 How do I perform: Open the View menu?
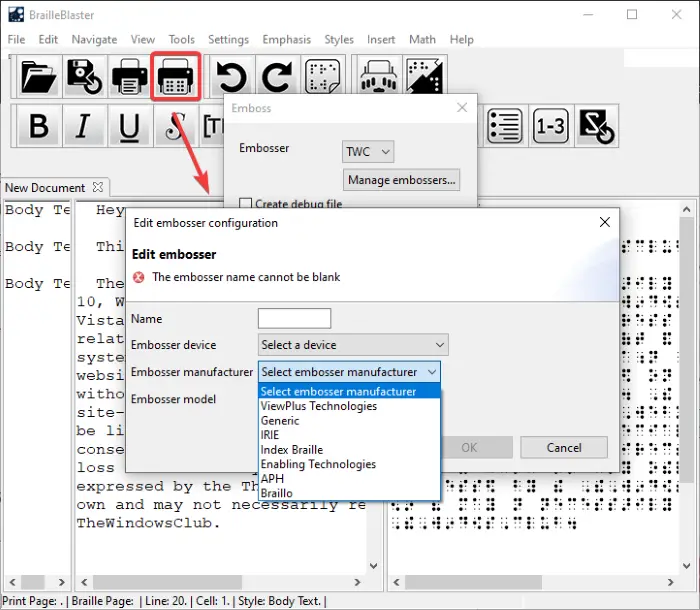(x=143, y=39)
